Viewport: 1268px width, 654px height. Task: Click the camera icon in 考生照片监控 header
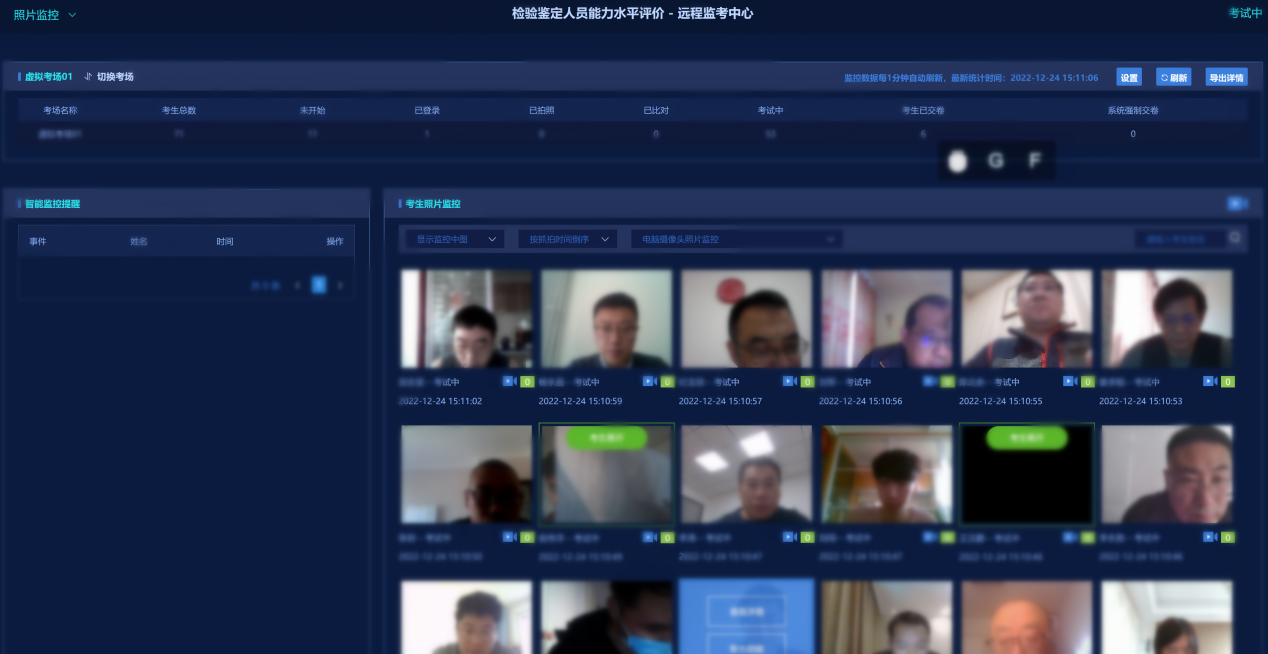[1237, 203]
